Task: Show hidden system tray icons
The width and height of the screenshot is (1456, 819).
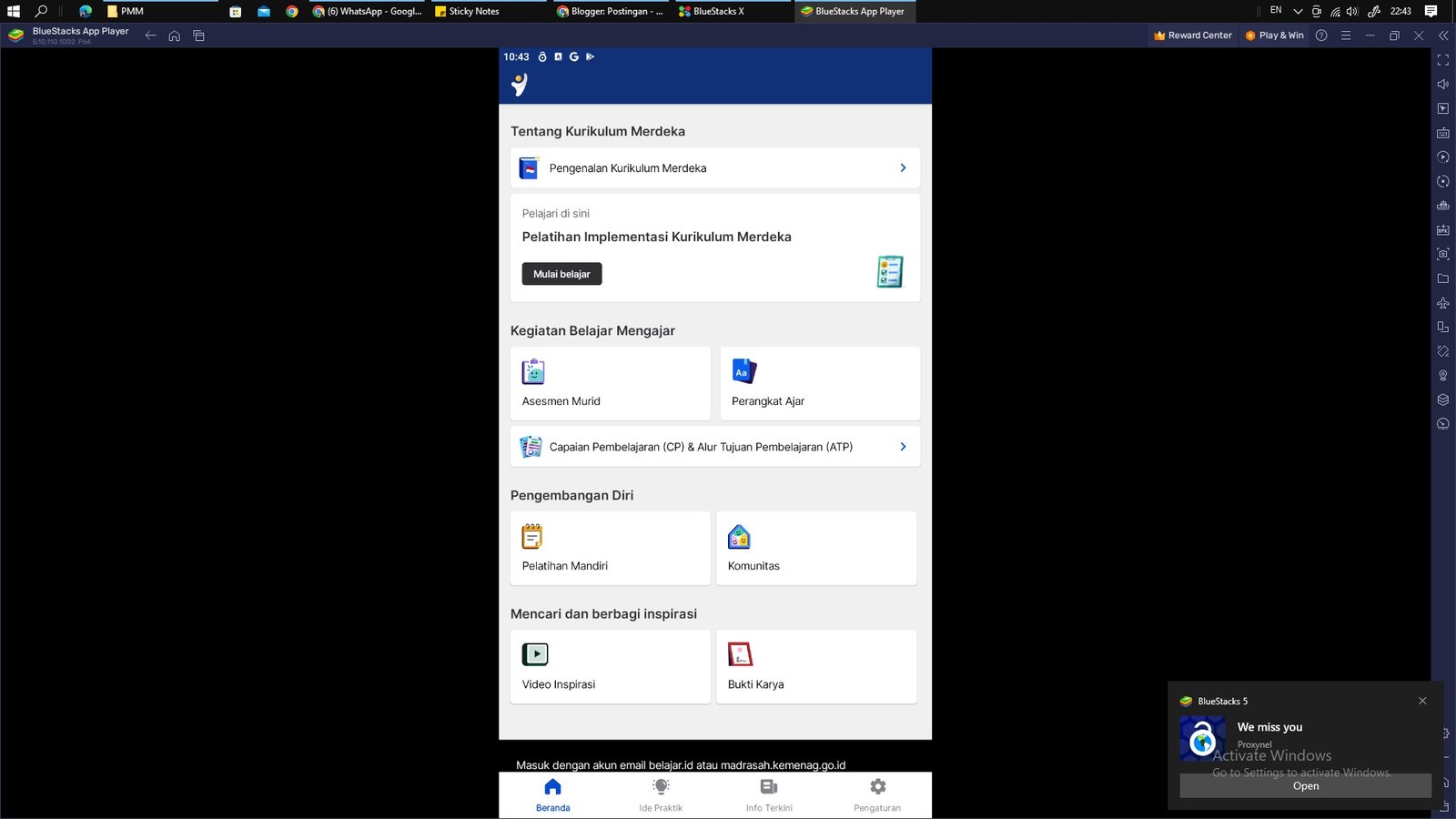Action: tap(1298, 11)
